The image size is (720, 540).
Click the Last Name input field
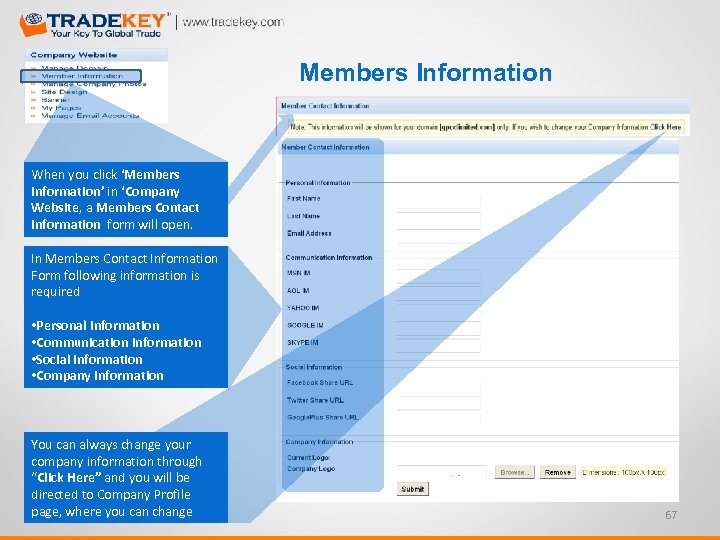pos(438,219)
